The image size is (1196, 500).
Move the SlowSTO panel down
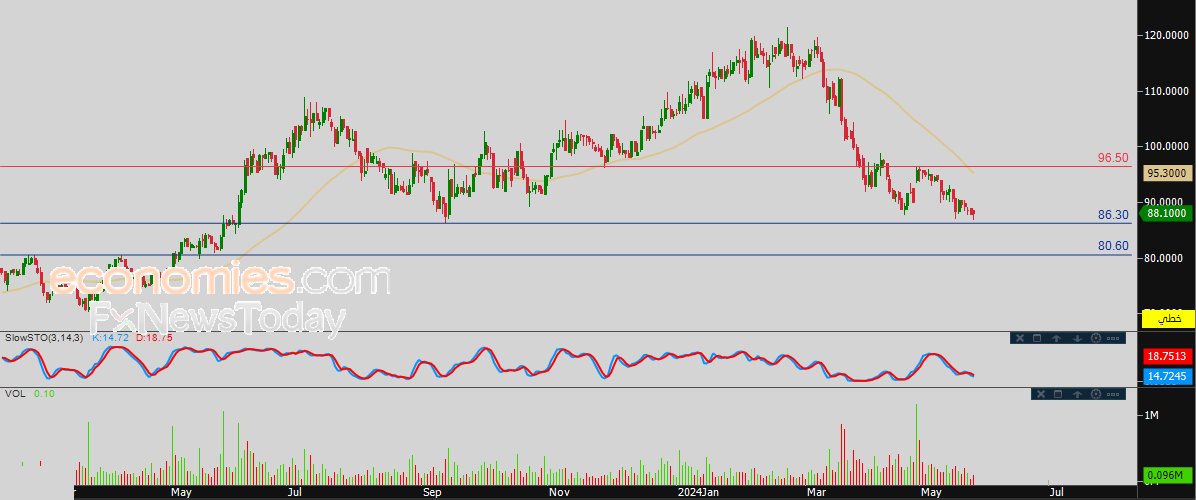pos(1076,338)
